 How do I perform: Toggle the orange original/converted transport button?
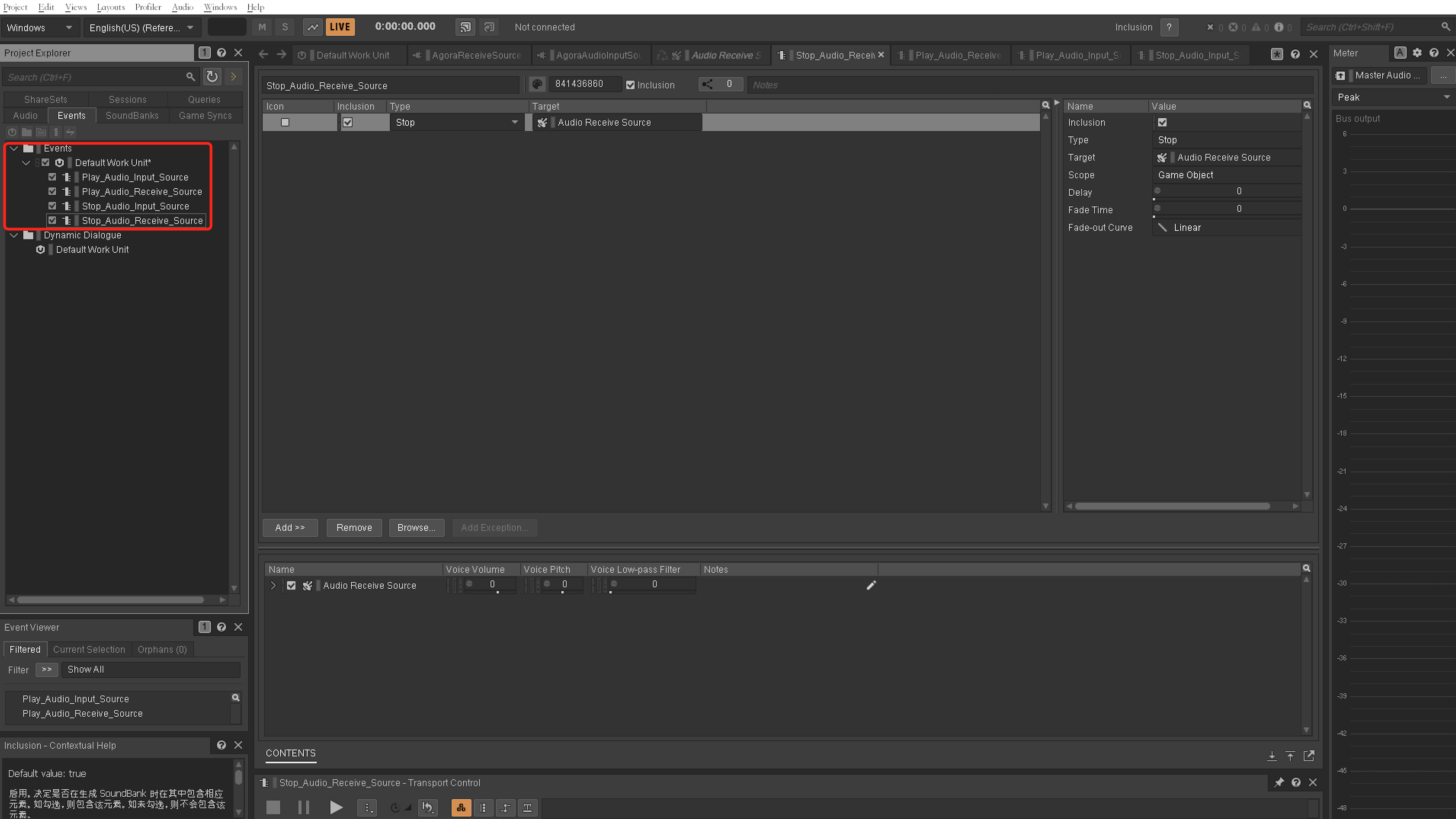[461, 808]
